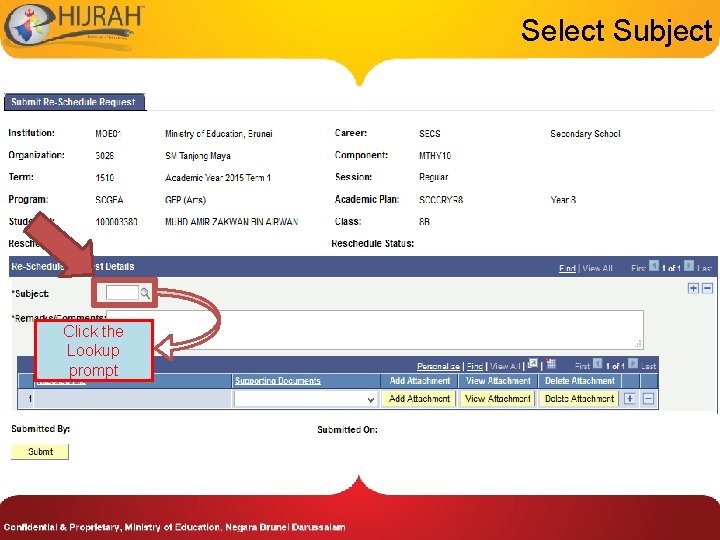
Task: Click the Remarks text area resize handle
Action: pyautogui.click(x=639, y=343)
